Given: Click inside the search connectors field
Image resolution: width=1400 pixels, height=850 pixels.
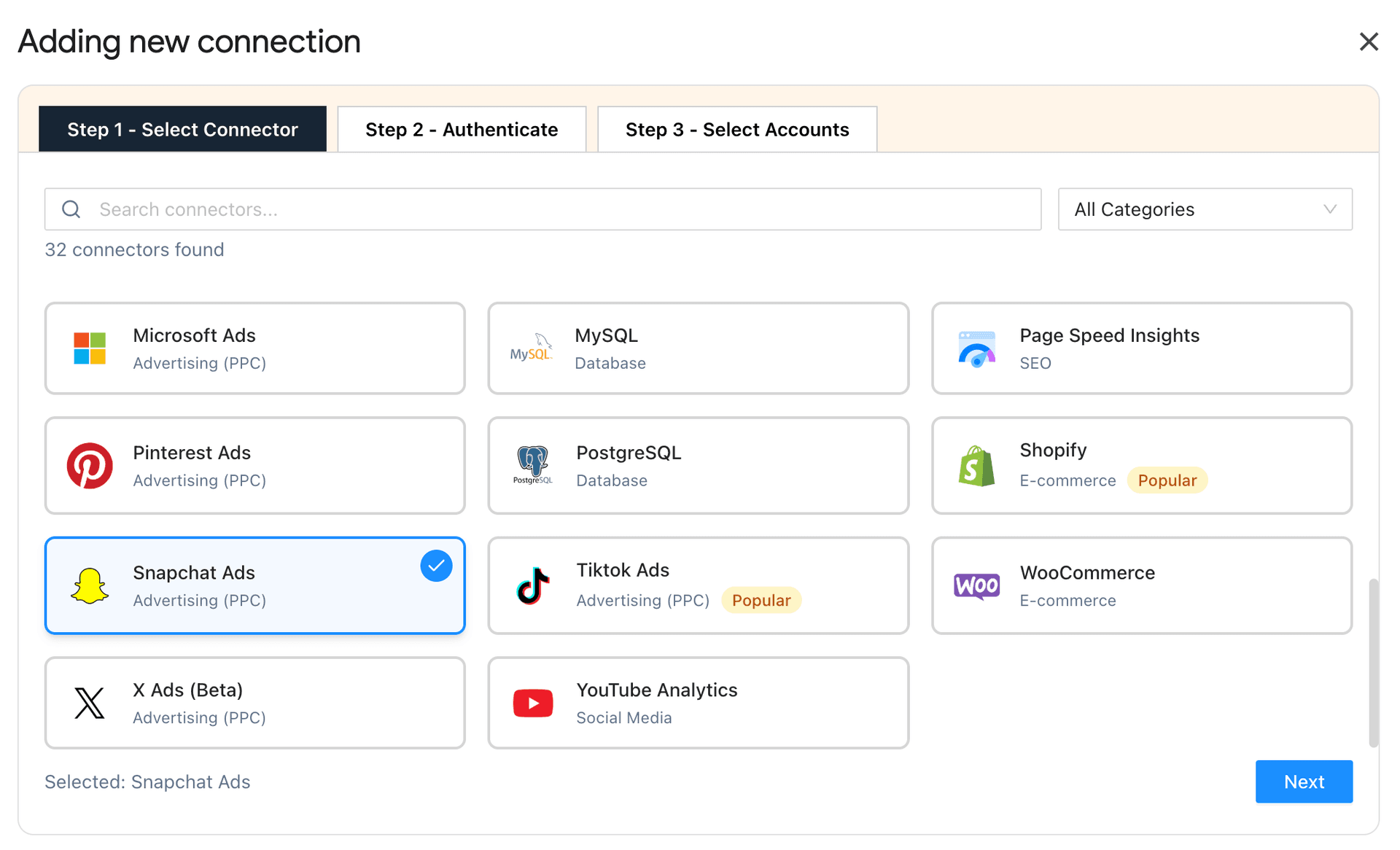Looking at the screenshot, I should (x=510, y=209).
